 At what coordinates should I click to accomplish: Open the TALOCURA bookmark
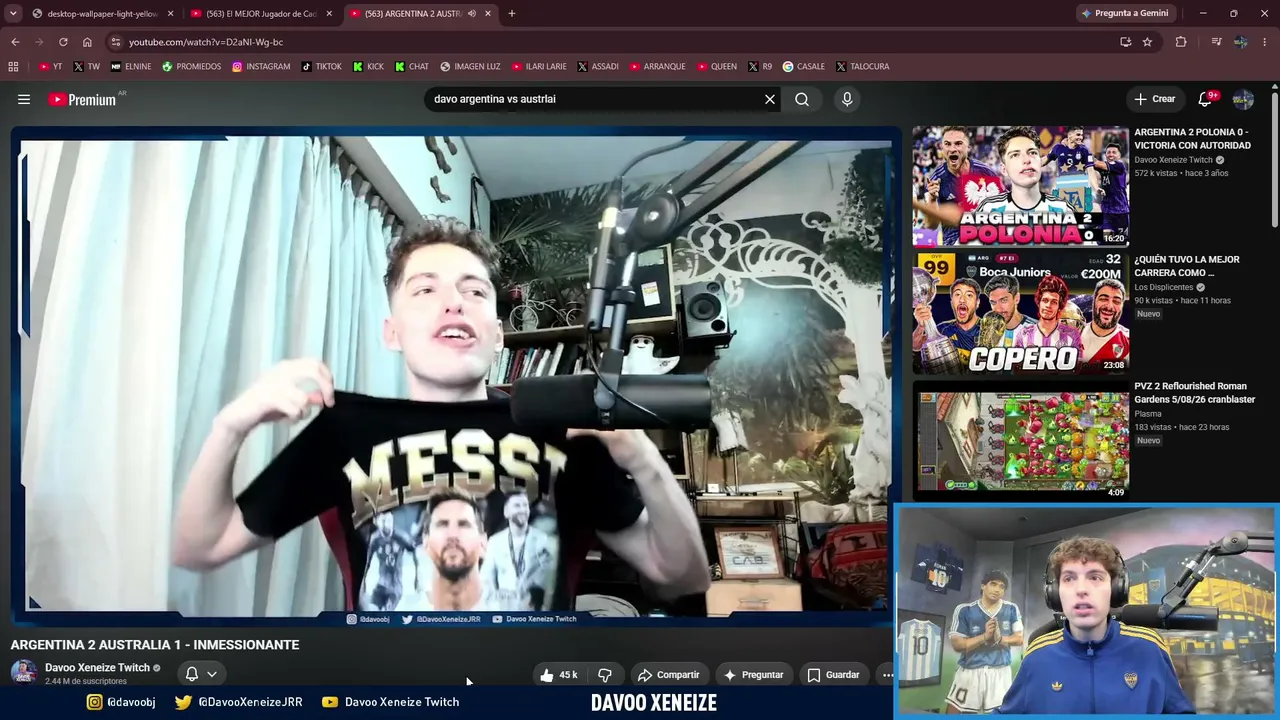[862, 67]
